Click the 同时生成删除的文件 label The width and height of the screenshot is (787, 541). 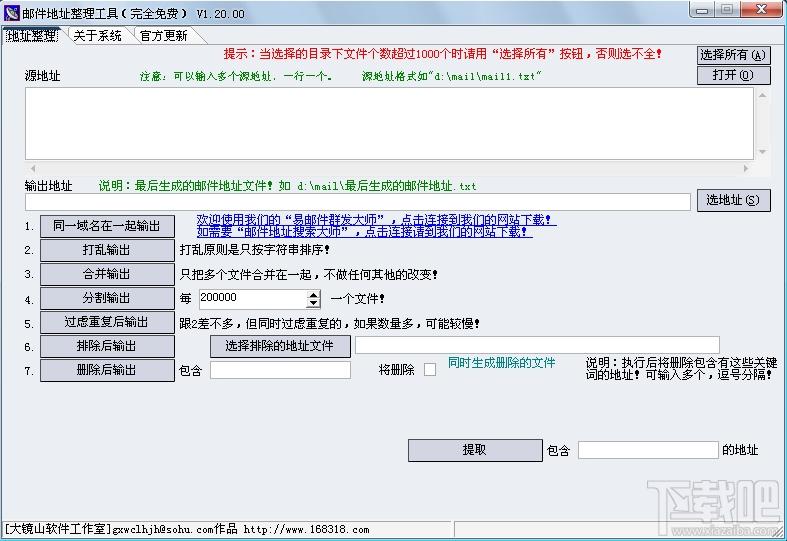coord(501,363)
